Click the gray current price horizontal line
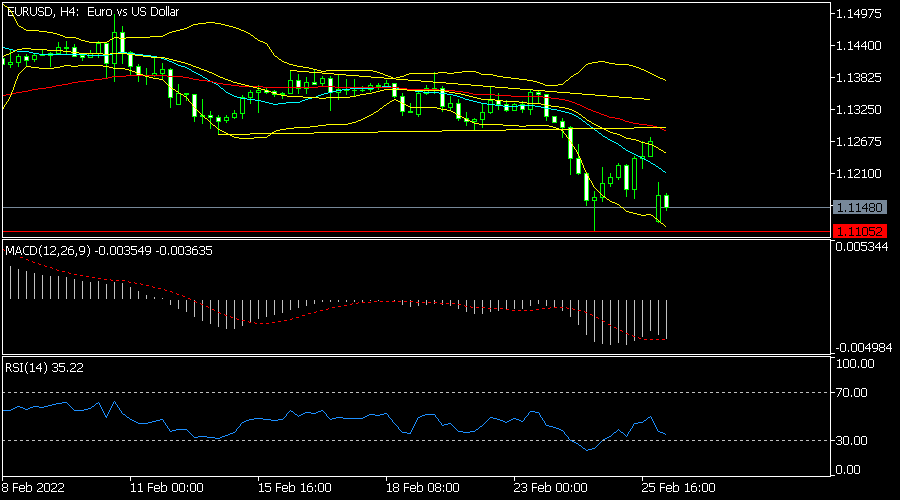Viewport: 900px width, 500px height. coord(416,207)
